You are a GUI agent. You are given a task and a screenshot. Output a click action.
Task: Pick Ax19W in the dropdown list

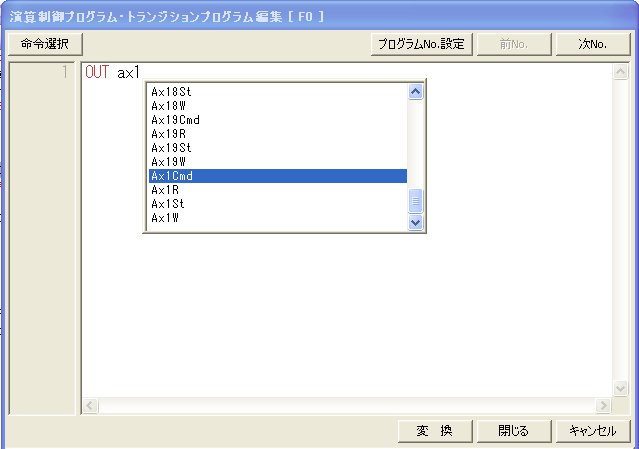277,162
